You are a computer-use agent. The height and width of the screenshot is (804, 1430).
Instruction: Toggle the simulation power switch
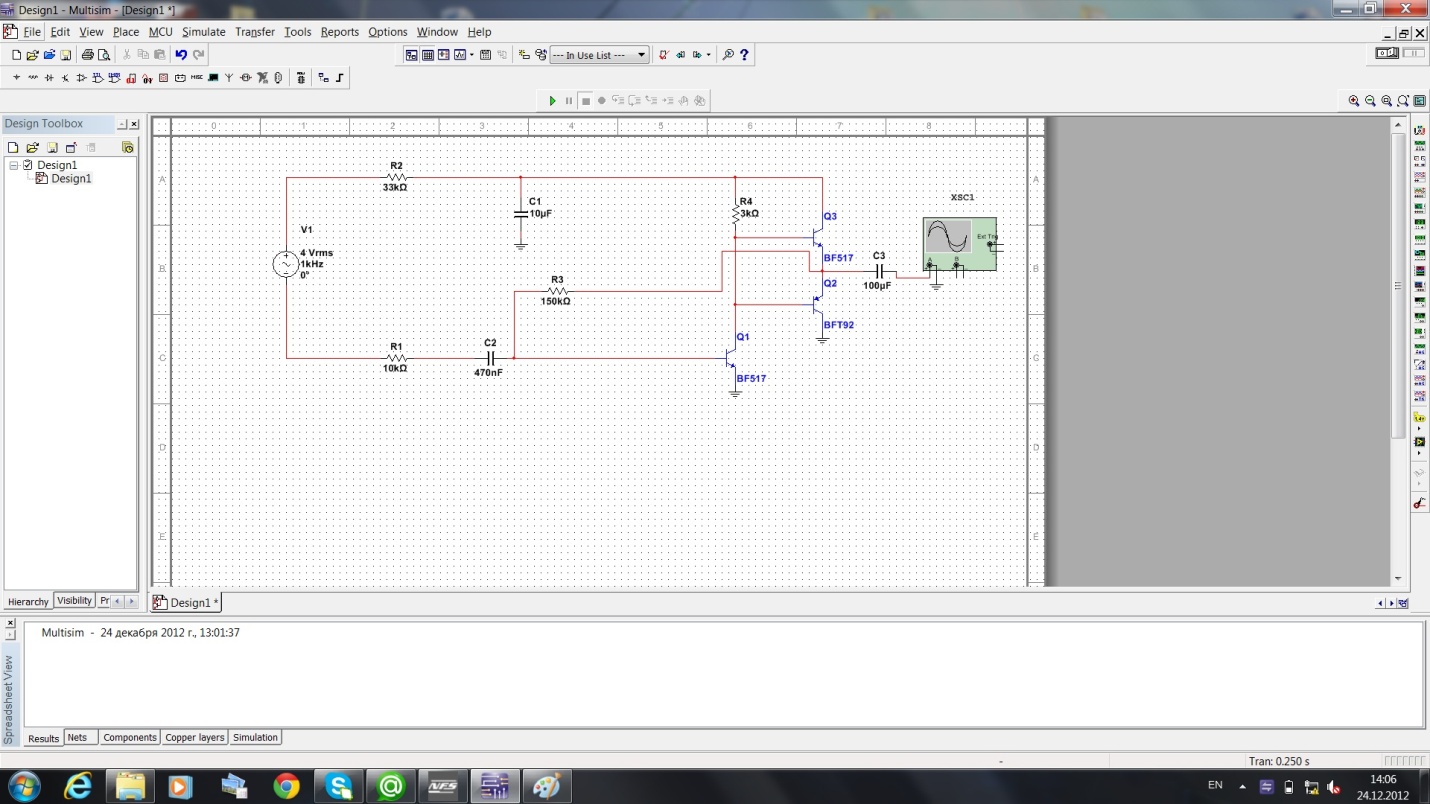(1387, 53)
